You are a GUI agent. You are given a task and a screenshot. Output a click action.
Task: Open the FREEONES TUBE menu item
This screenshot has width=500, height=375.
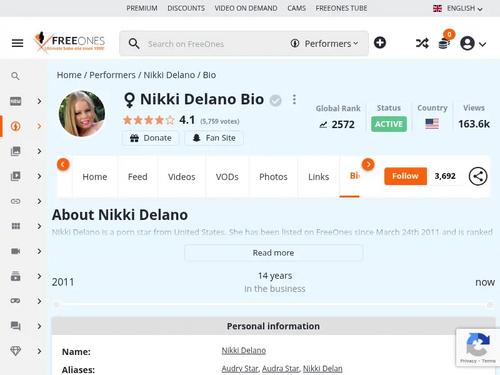[341, 8]
